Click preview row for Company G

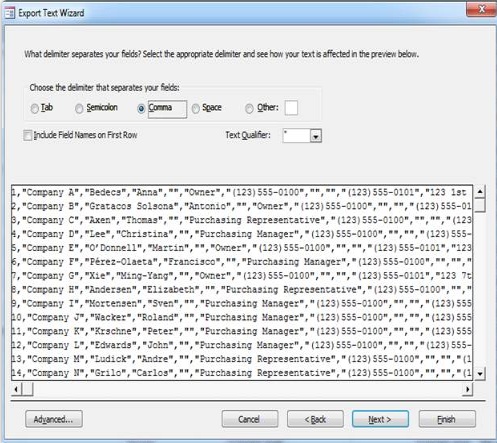point(241,276)
